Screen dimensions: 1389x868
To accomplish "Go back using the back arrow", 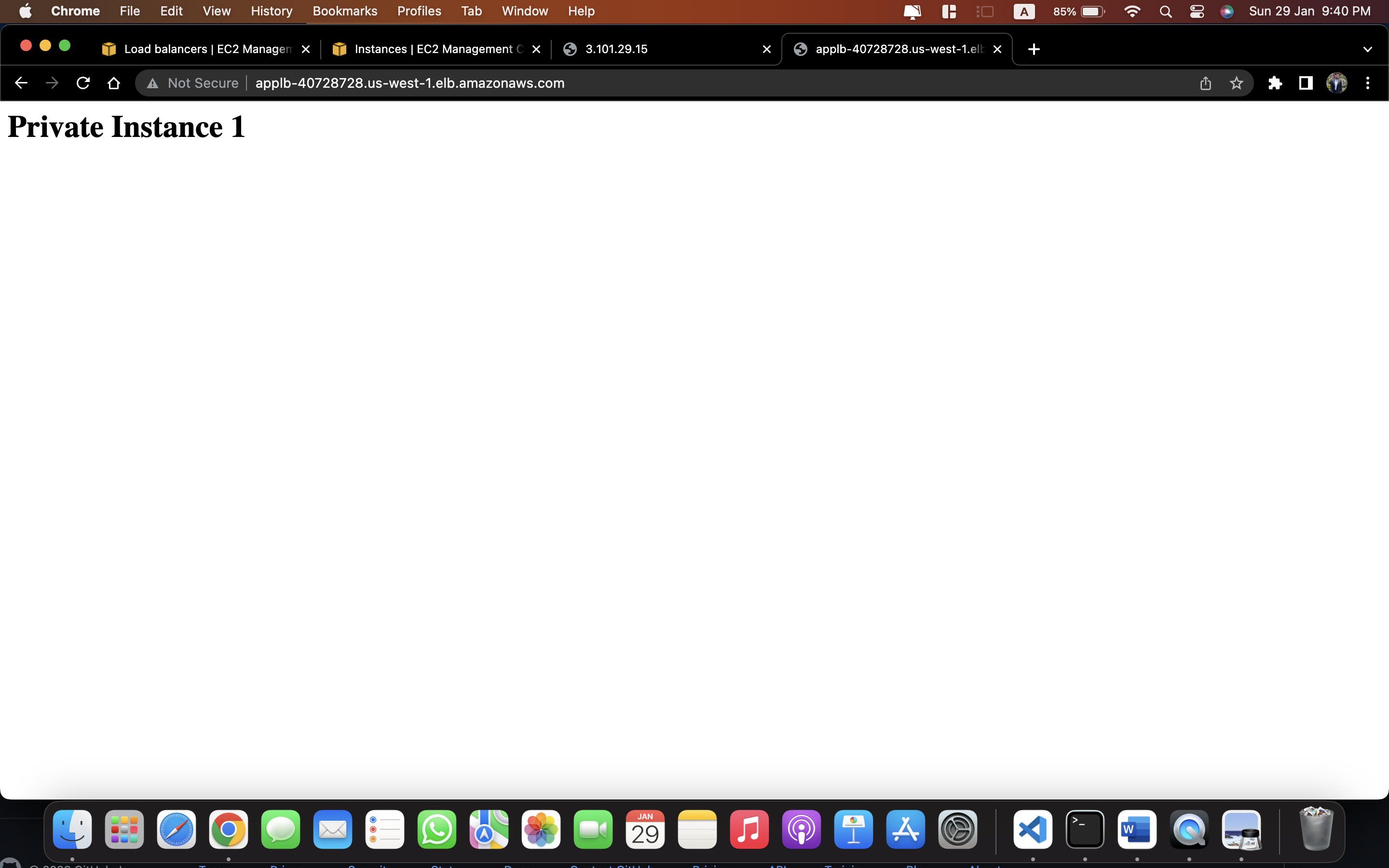I will click(x=21, y=83).
